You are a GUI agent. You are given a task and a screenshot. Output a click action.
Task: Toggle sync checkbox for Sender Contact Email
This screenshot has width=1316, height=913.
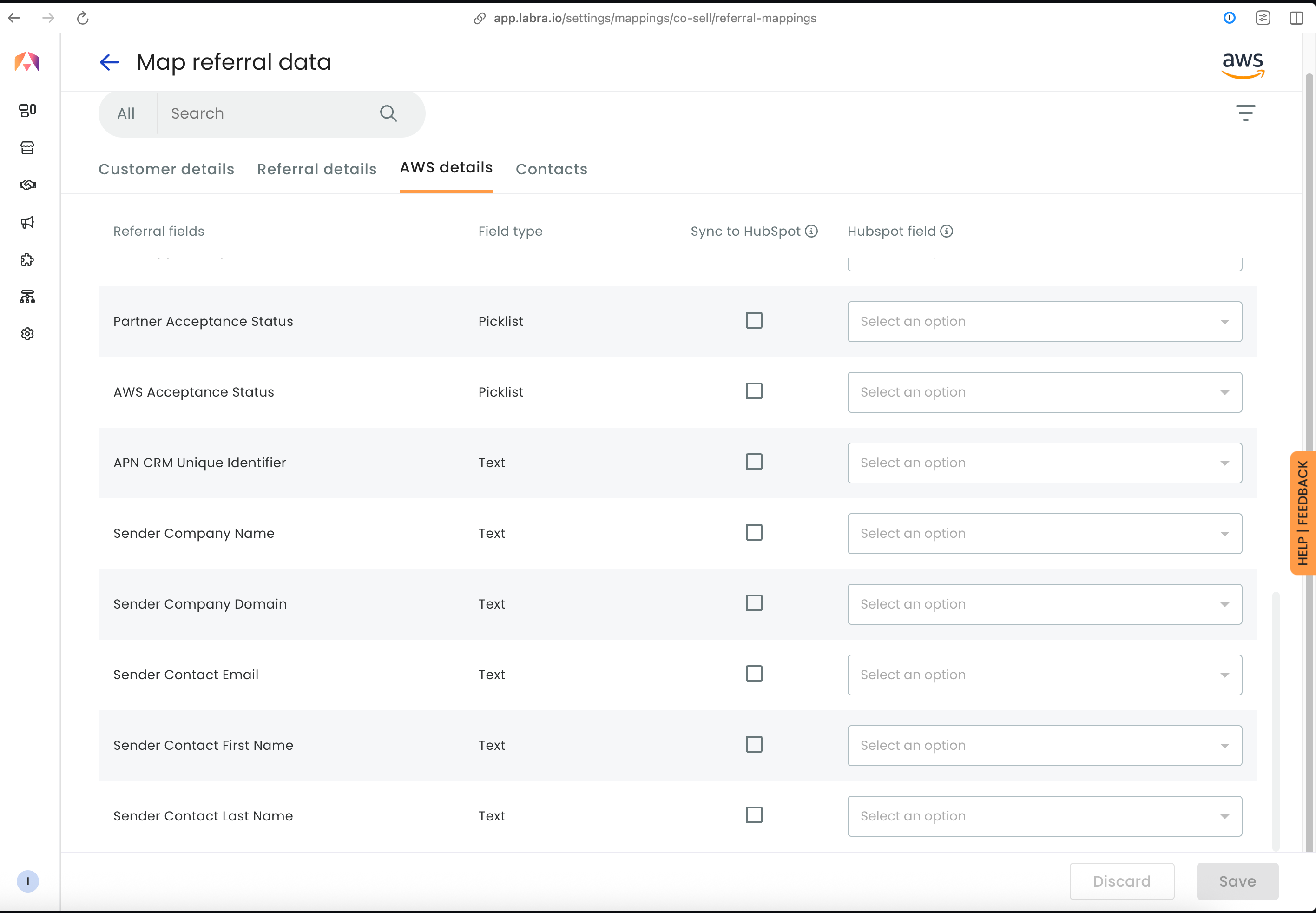pos(753,674)
